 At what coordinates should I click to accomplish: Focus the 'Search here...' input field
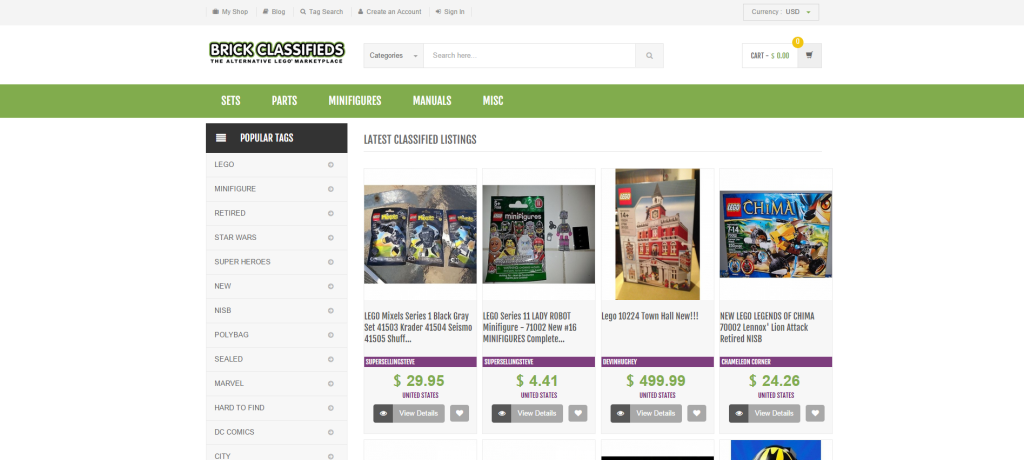529,56
